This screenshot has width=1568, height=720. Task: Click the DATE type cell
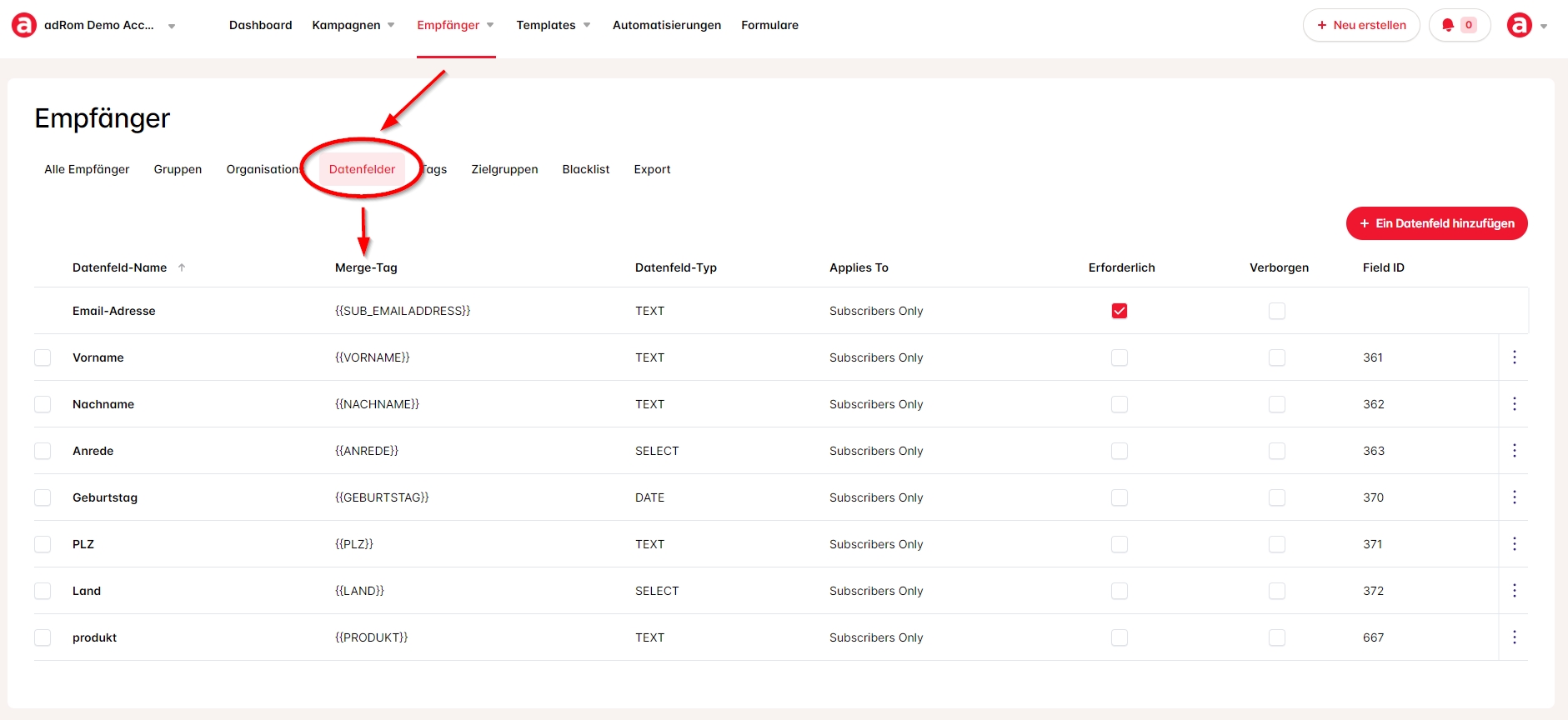[x=650, y=497]
